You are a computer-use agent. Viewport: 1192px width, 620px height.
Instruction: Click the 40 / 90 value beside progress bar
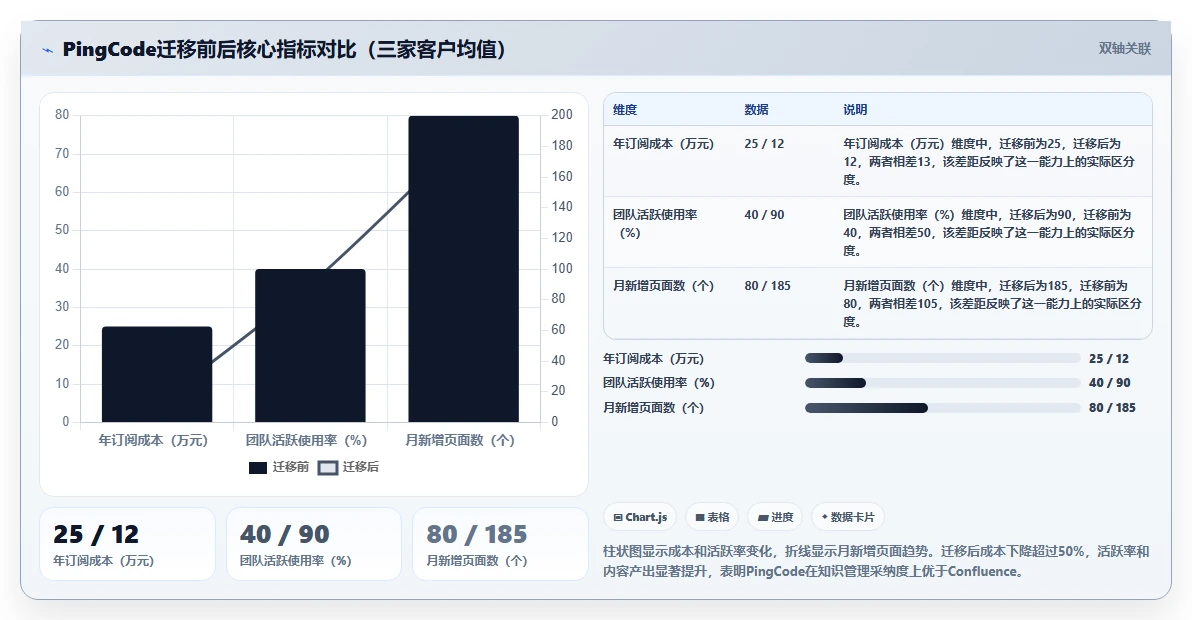1109,383
